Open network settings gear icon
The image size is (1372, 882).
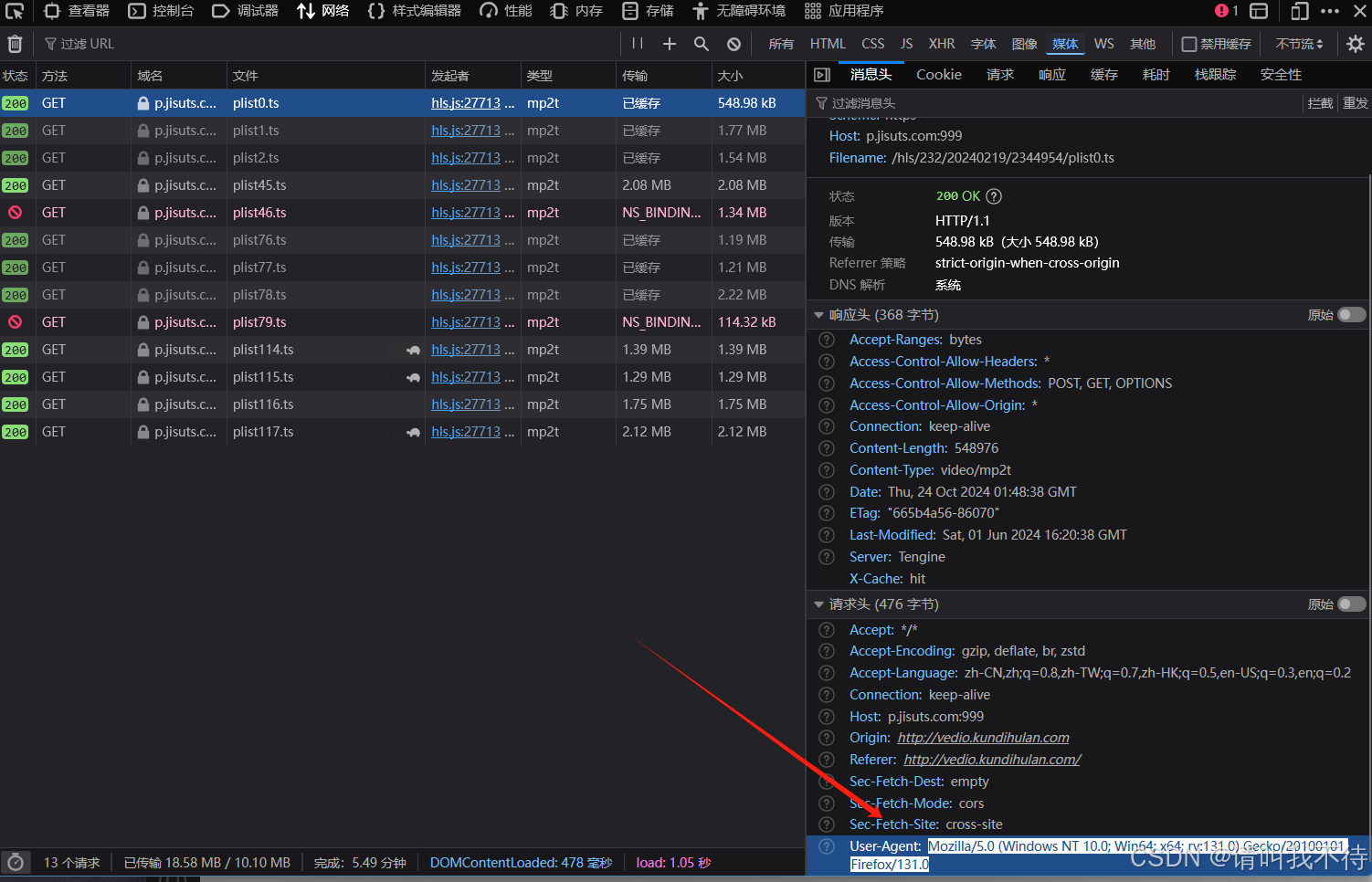1356,44
